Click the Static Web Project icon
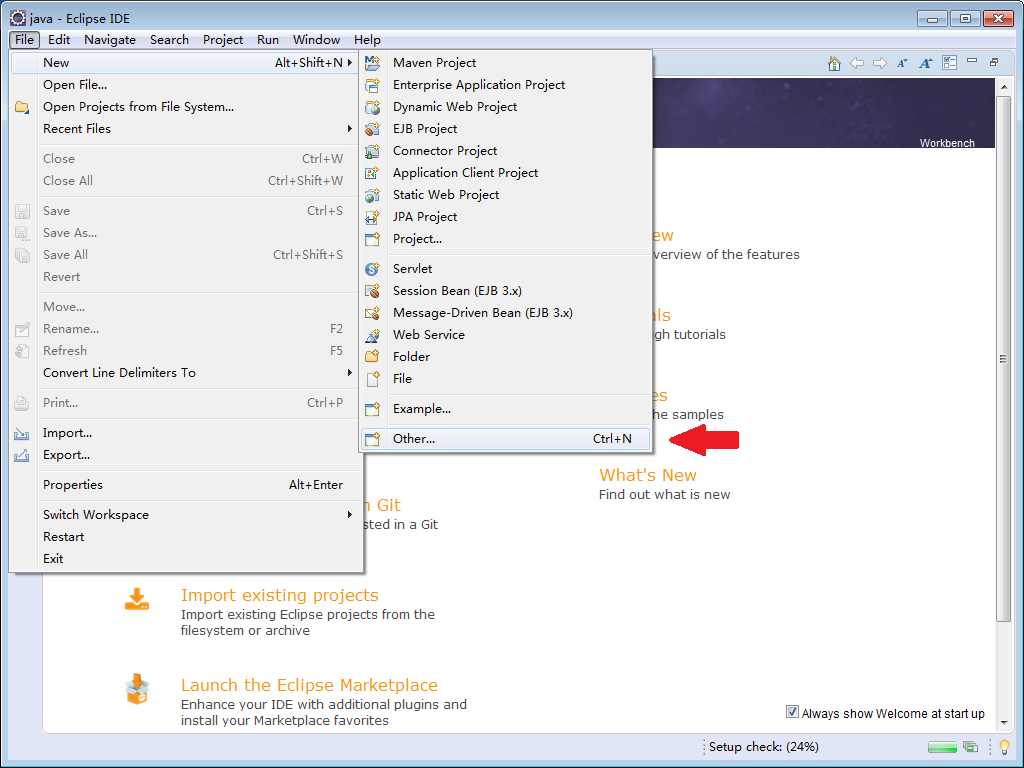Image resolution: width=1024 pixels, height=768 pixels. point(372,195)
